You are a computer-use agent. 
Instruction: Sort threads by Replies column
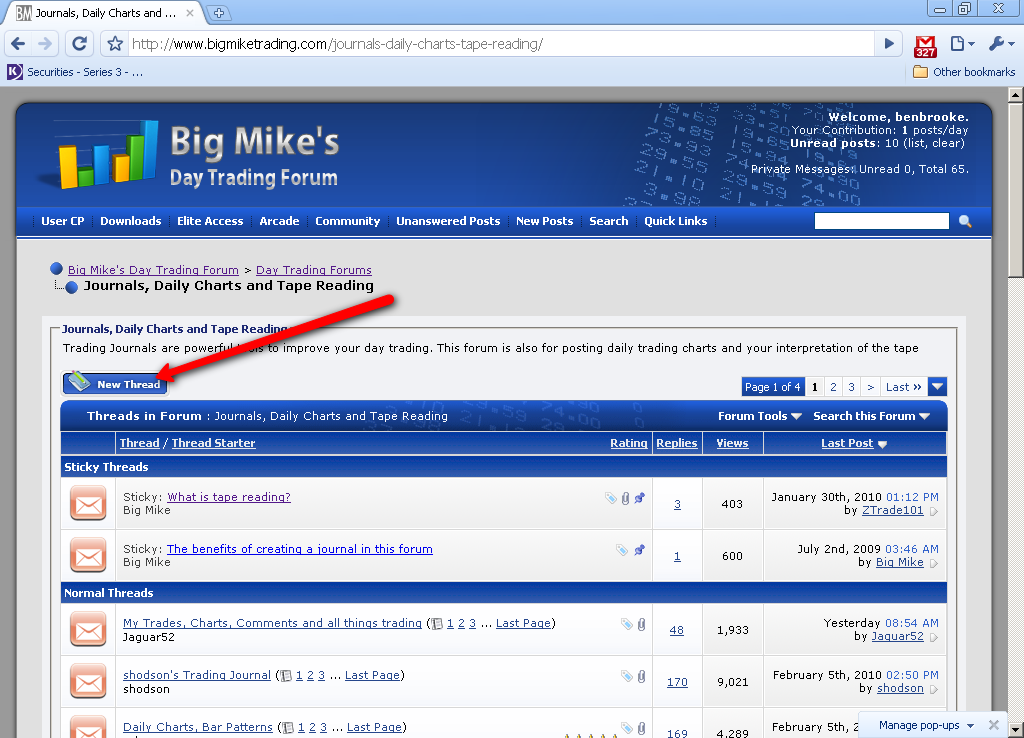point(677,443)
